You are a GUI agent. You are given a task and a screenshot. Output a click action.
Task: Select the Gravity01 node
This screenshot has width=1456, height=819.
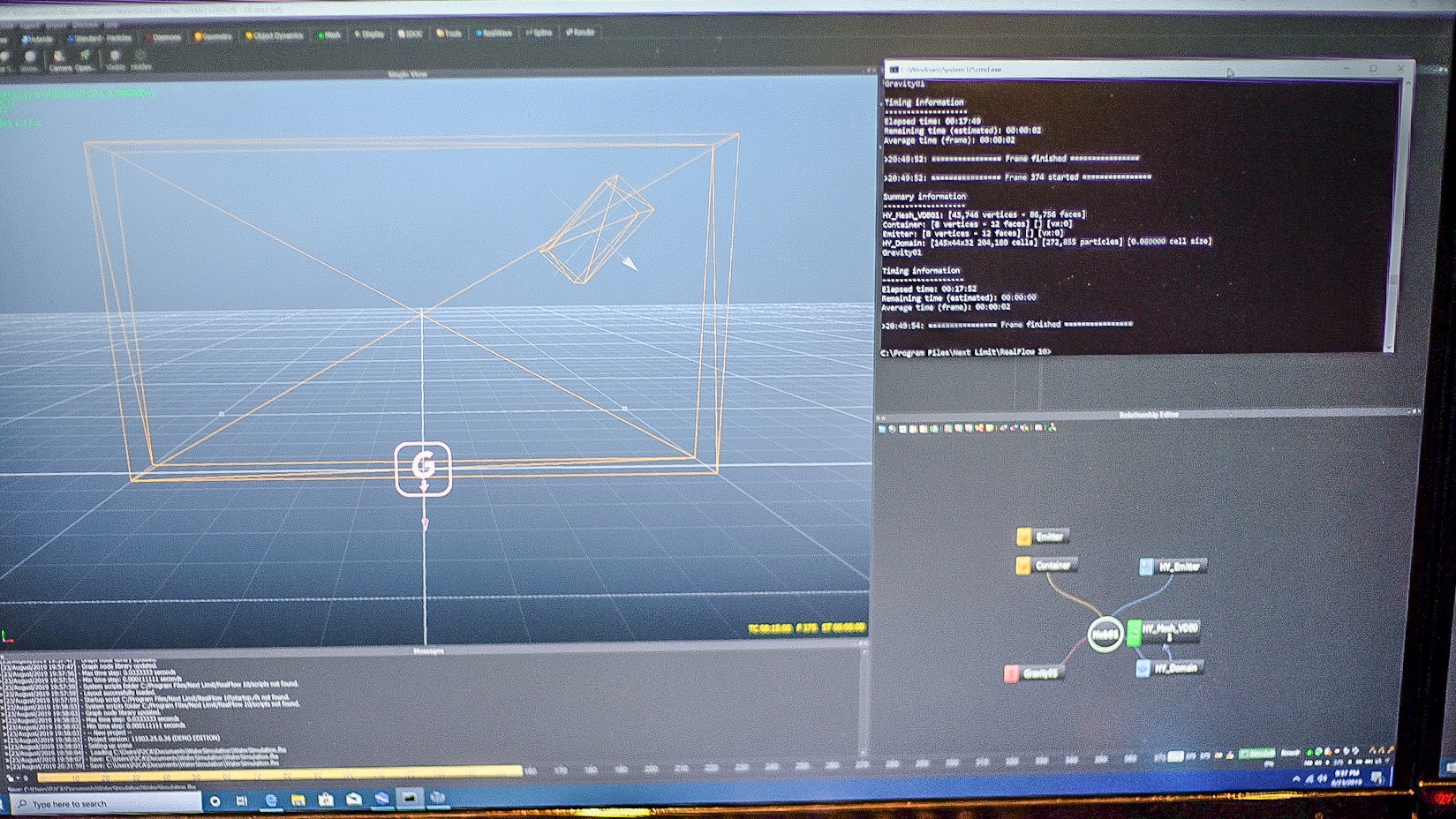coord(1033,673)
